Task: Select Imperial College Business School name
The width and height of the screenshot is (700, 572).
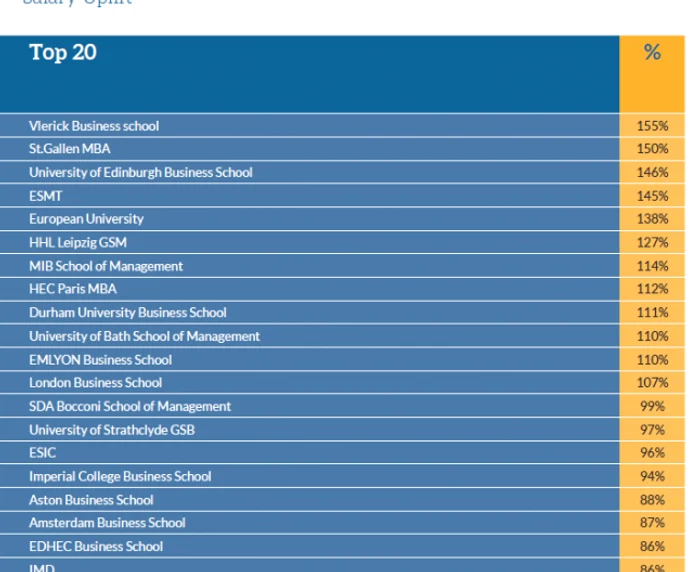Action: coord(121,476)
